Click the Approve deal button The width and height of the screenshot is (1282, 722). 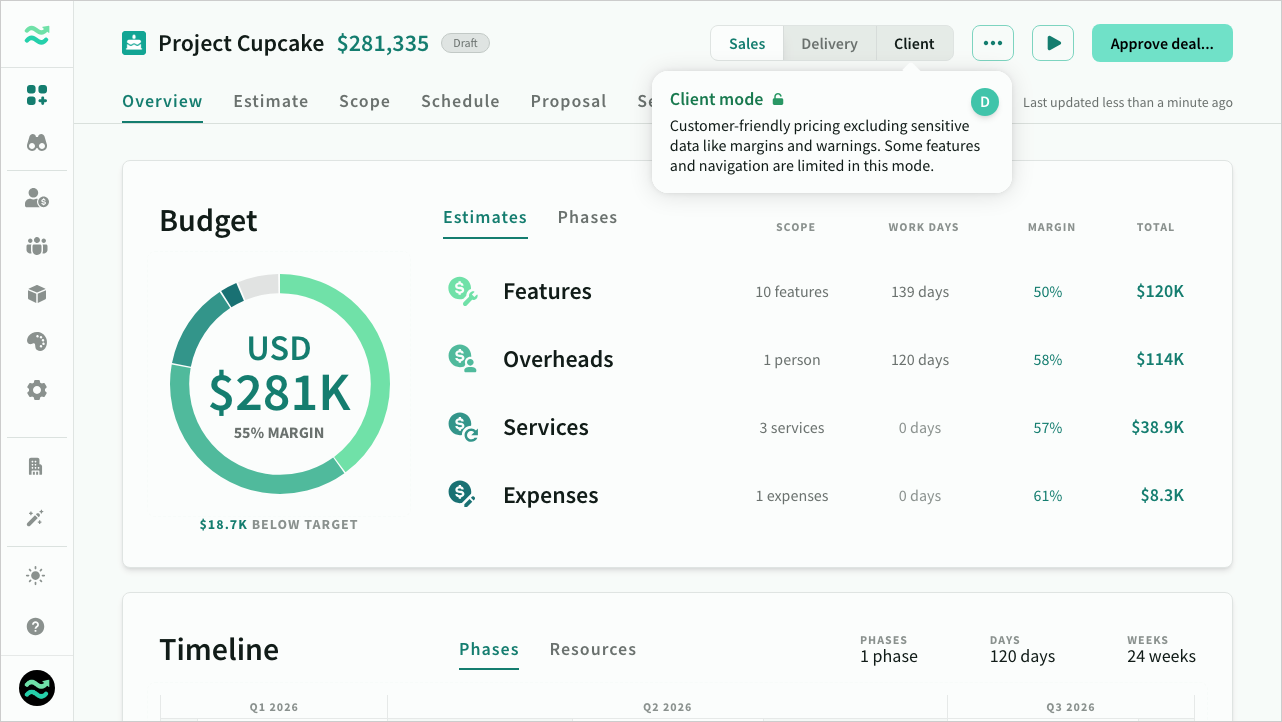point(1162,43)
